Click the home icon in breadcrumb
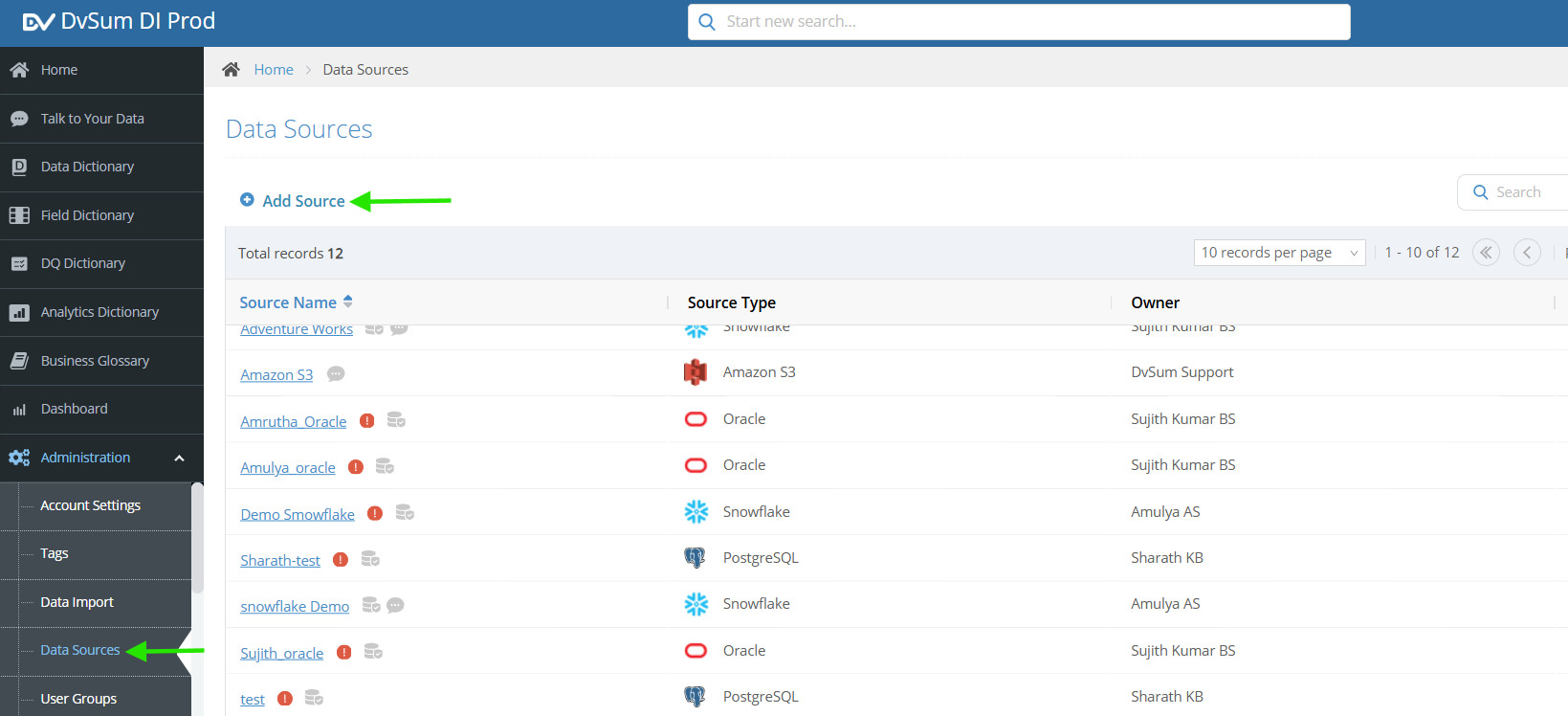 click(x=231, y=69)
